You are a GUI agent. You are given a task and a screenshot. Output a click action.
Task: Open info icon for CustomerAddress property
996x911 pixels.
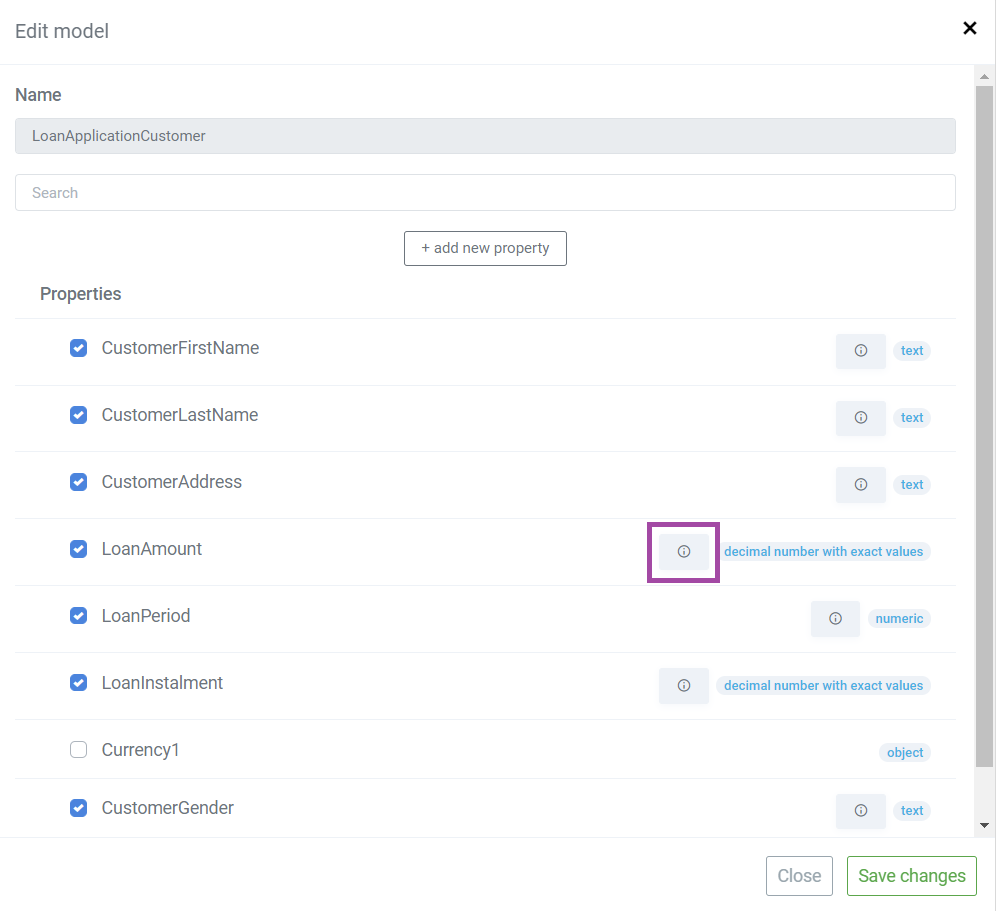tap(860, 485)
